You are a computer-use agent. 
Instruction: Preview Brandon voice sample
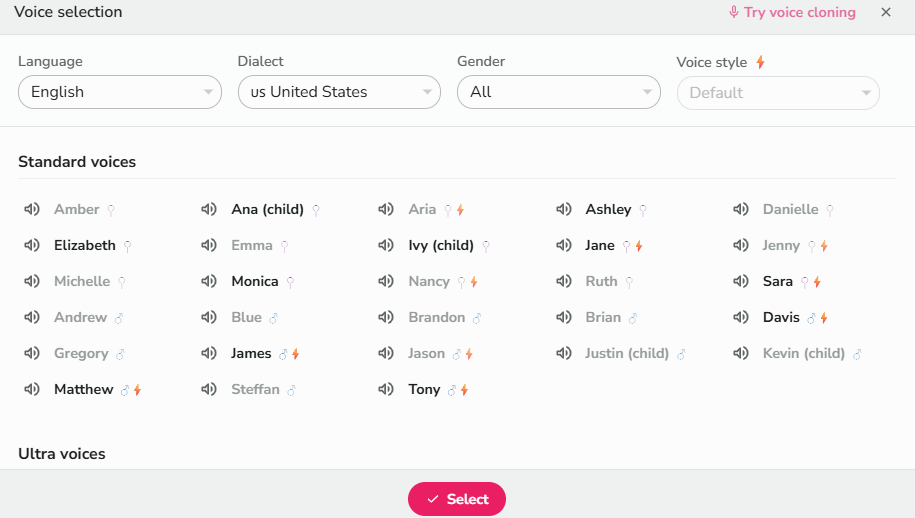coord(386,317)
